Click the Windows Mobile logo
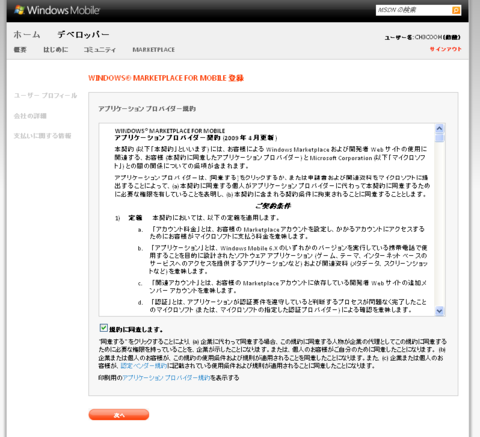This screenshot has width=480, height=437. (57, 10)
